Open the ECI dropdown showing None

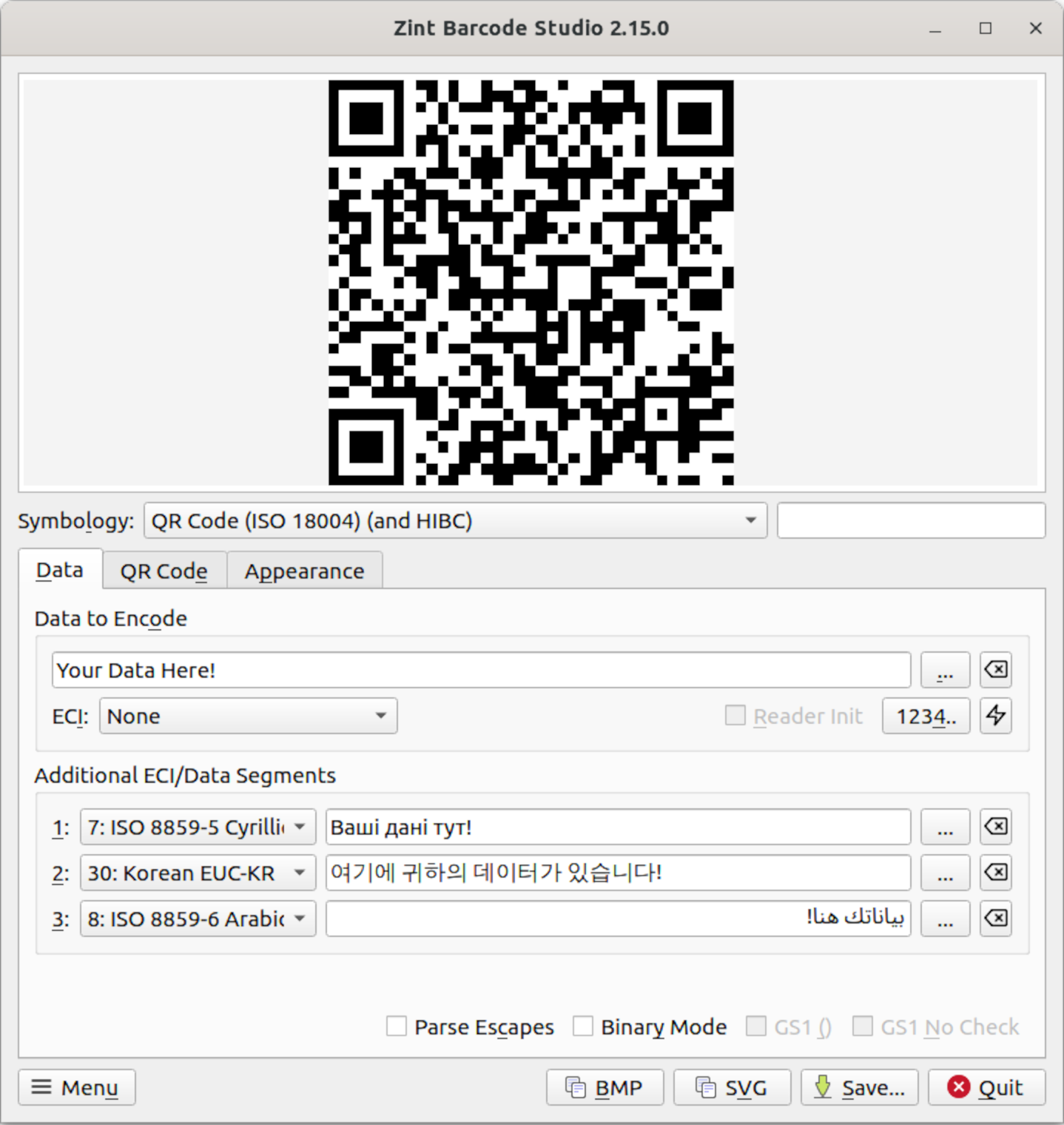[247, 715]
